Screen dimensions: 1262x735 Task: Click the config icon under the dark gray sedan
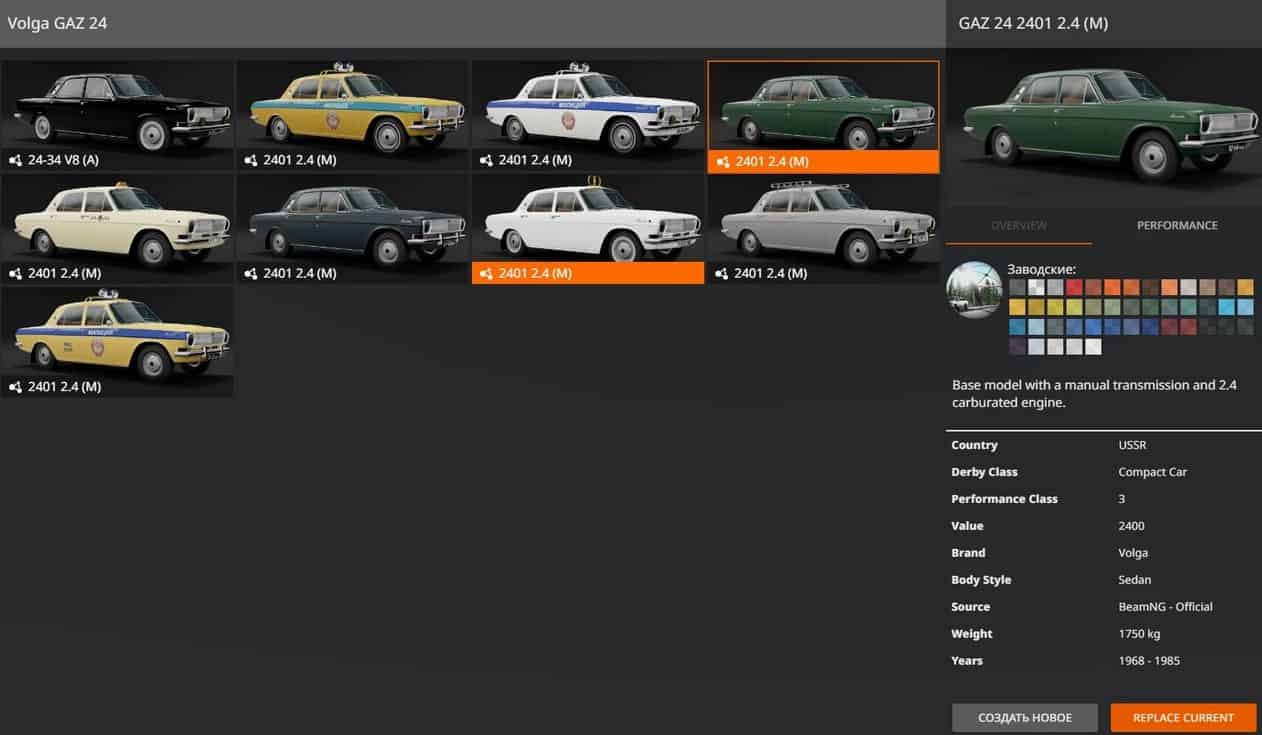[251, 273]
